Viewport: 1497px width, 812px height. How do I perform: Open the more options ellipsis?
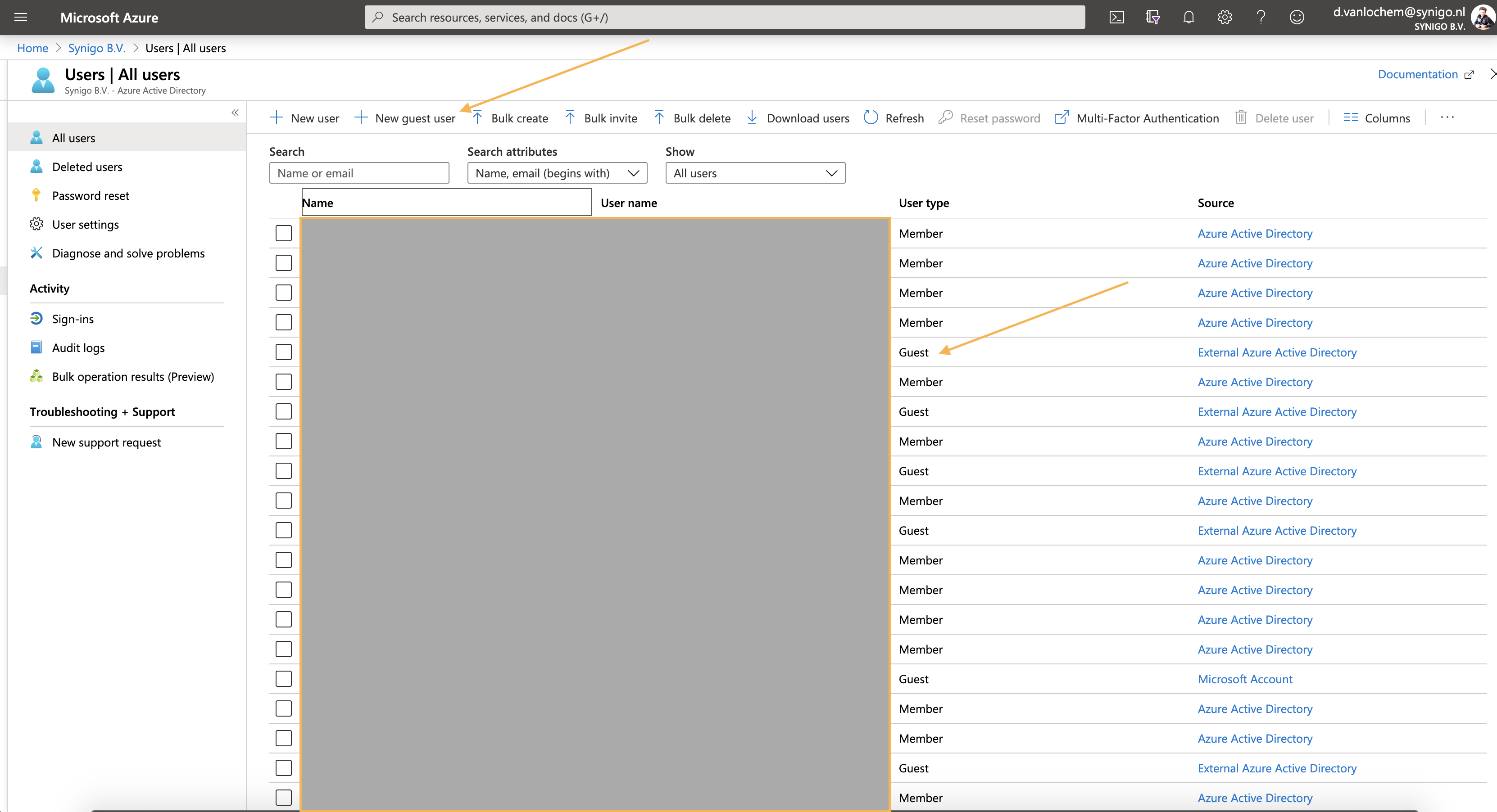point(1447,118)
